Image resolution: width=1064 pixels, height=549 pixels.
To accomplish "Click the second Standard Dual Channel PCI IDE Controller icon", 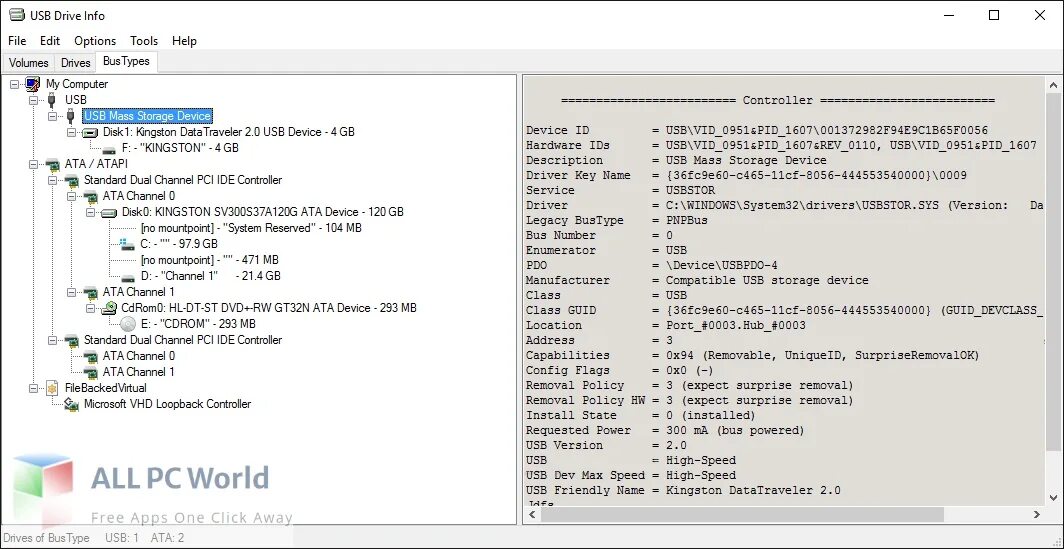I will (71, 340).
